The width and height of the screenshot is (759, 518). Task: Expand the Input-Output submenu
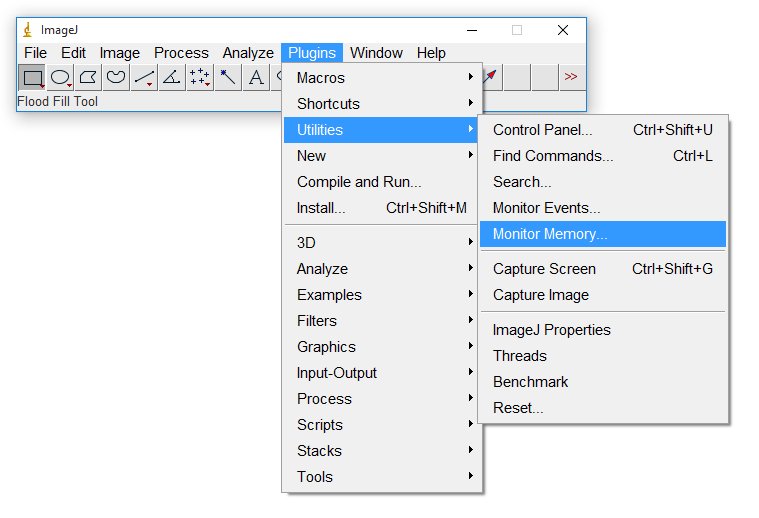382,373
